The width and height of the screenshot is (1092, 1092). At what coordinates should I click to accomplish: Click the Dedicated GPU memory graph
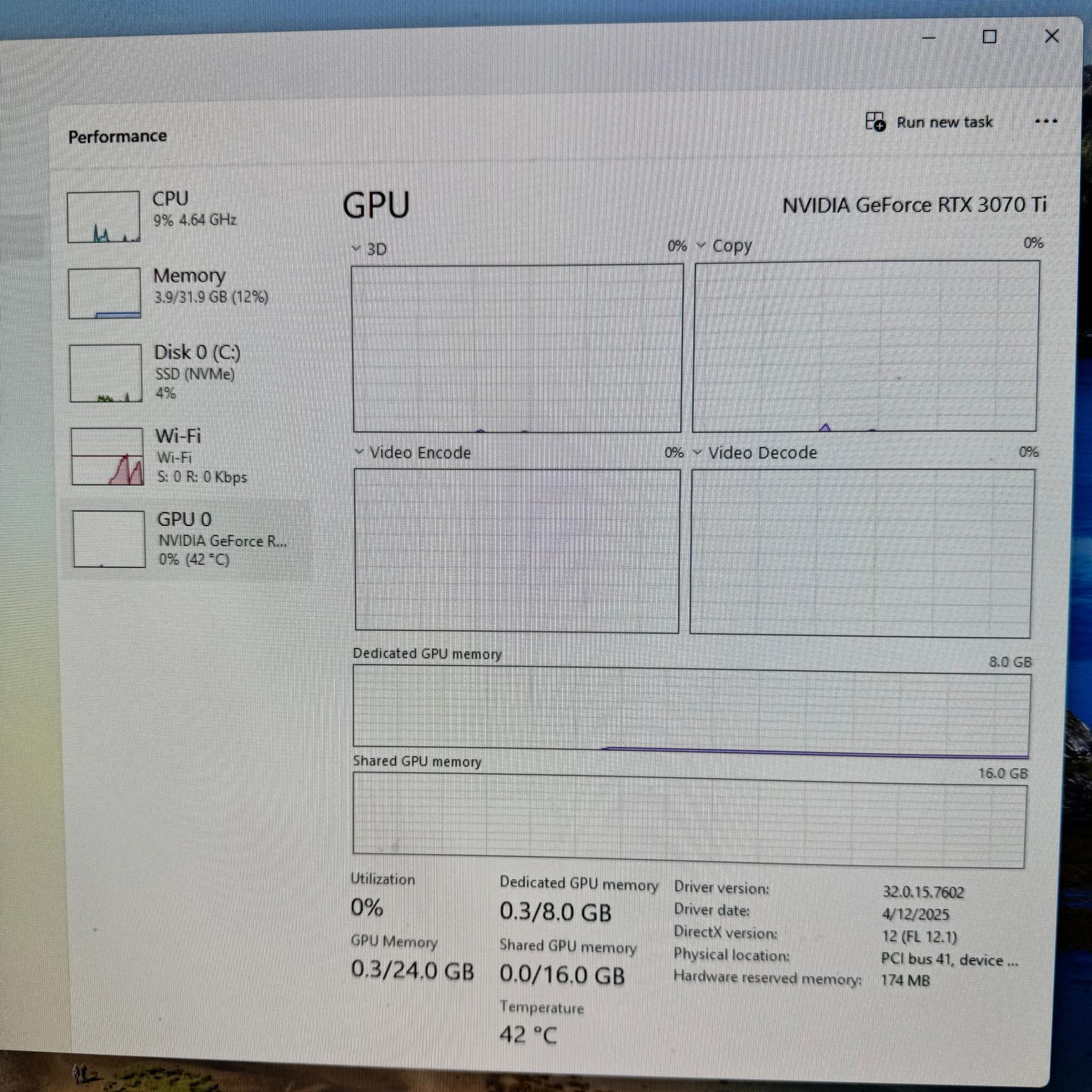point(690,713)
